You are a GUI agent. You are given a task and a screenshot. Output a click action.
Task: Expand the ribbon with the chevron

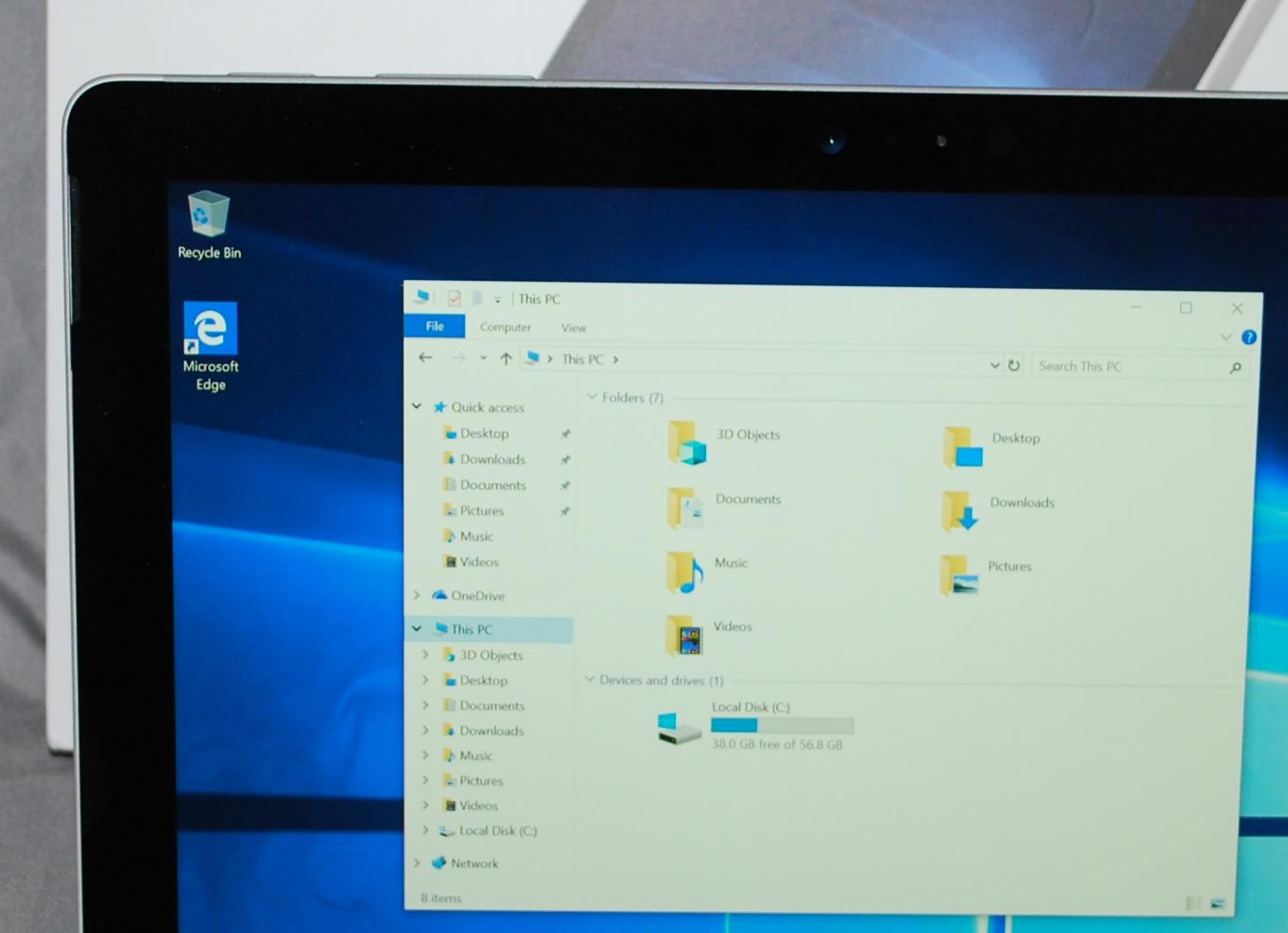[x=1225, y=337]
